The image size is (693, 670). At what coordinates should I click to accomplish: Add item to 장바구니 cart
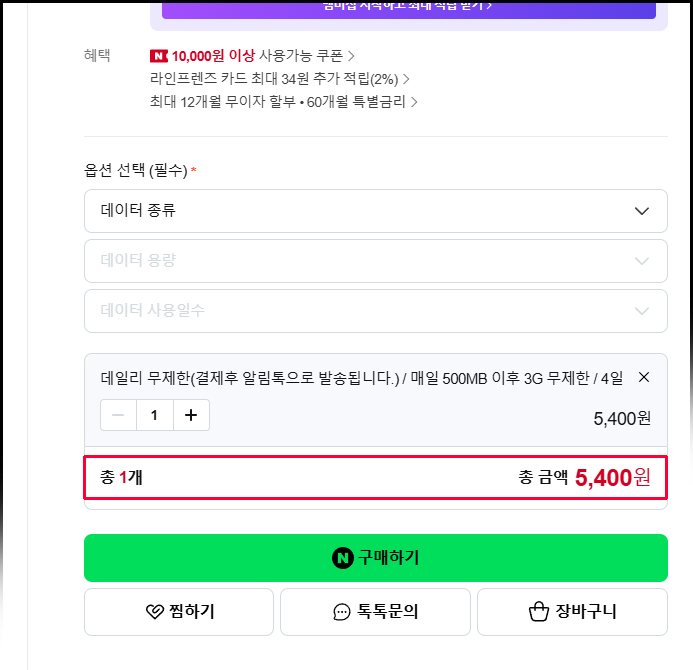point(572,612)
